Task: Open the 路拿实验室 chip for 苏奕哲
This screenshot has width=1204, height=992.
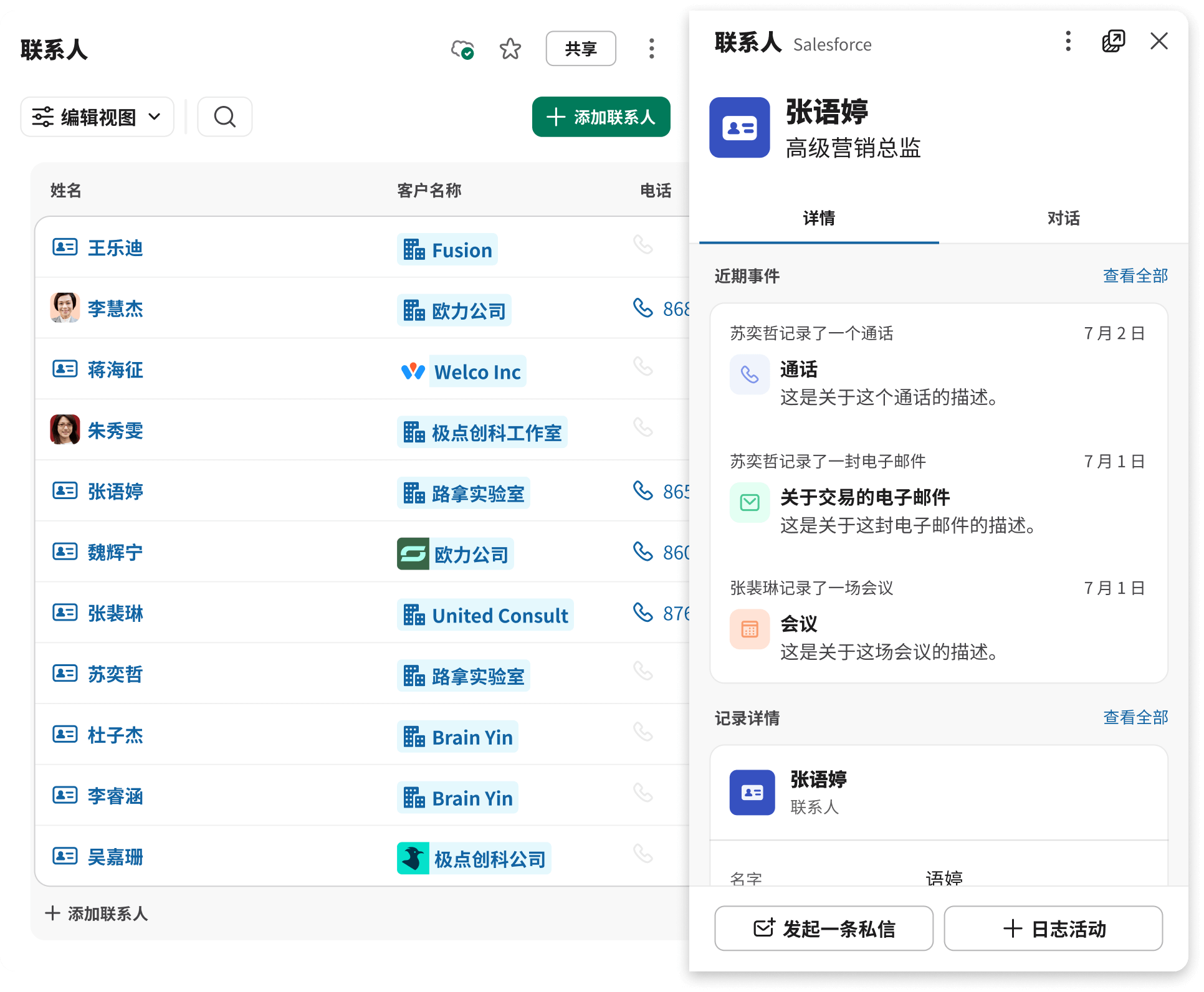Action: (x=463, y=675)
